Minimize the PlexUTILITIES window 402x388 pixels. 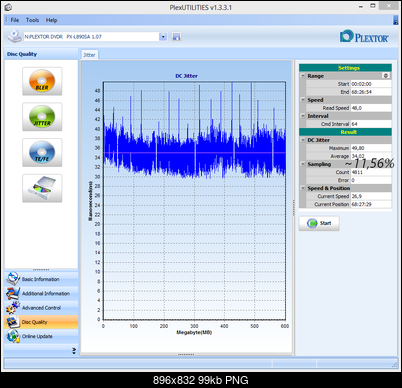tap(361, 6)
